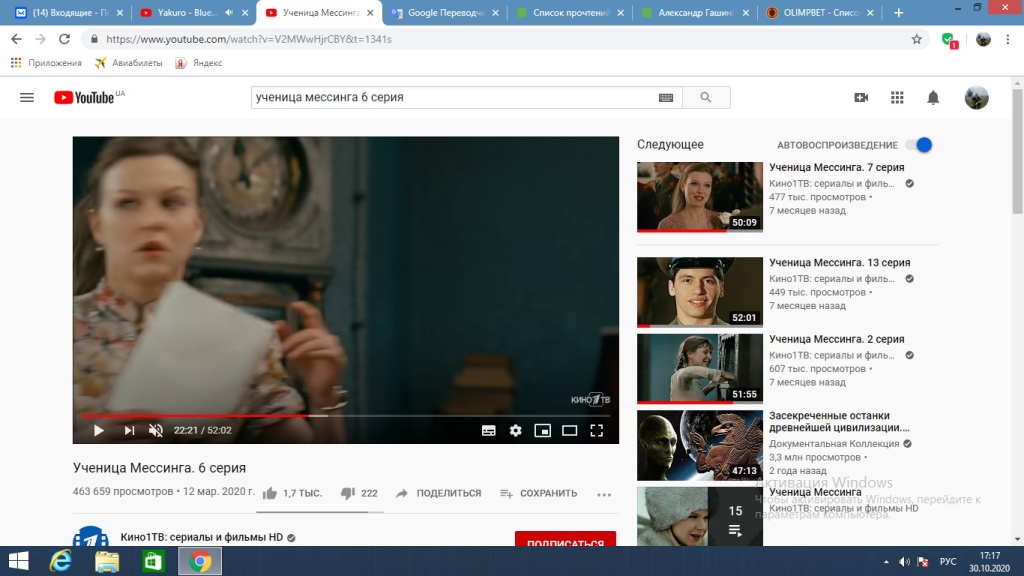Open player settings gear
The image size is (1024, 576).
coord(515,430)
